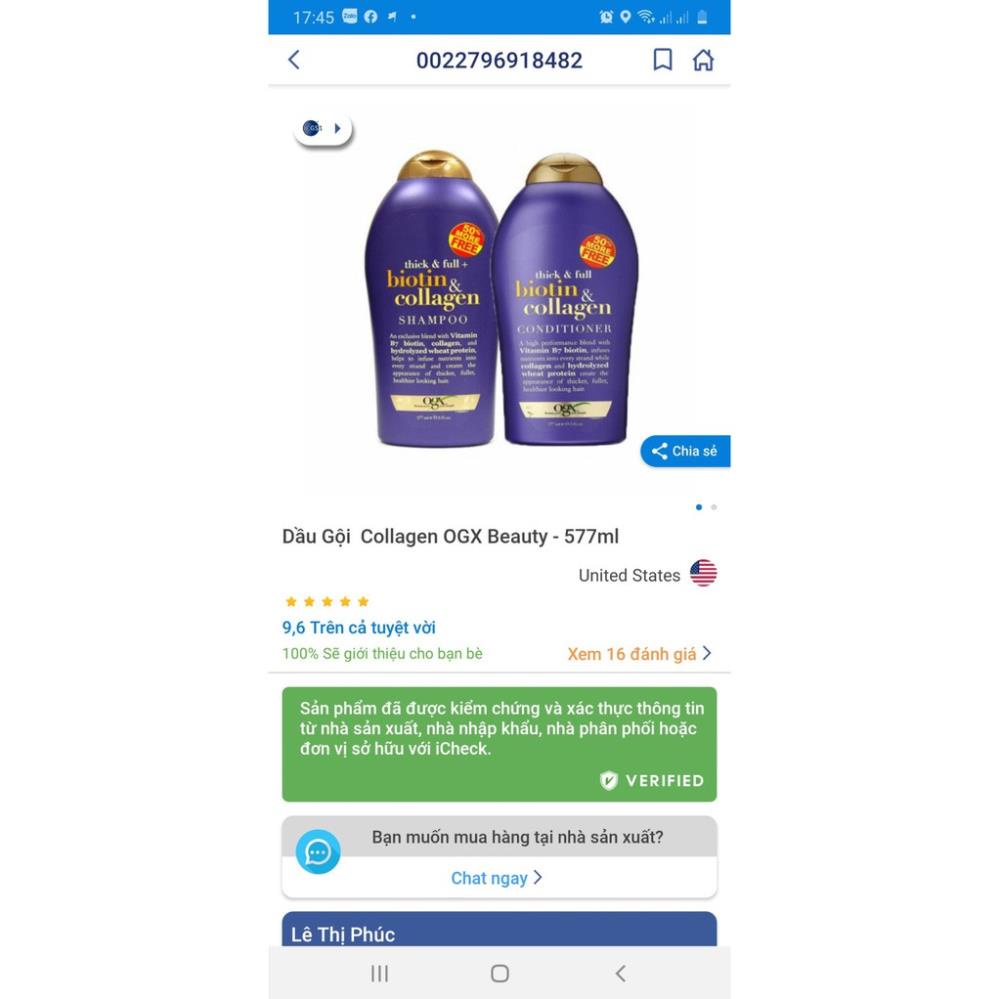Viewport: 999px width, 999px height.
Task: Tap the Android home navigation button
Action: [500, 973]
